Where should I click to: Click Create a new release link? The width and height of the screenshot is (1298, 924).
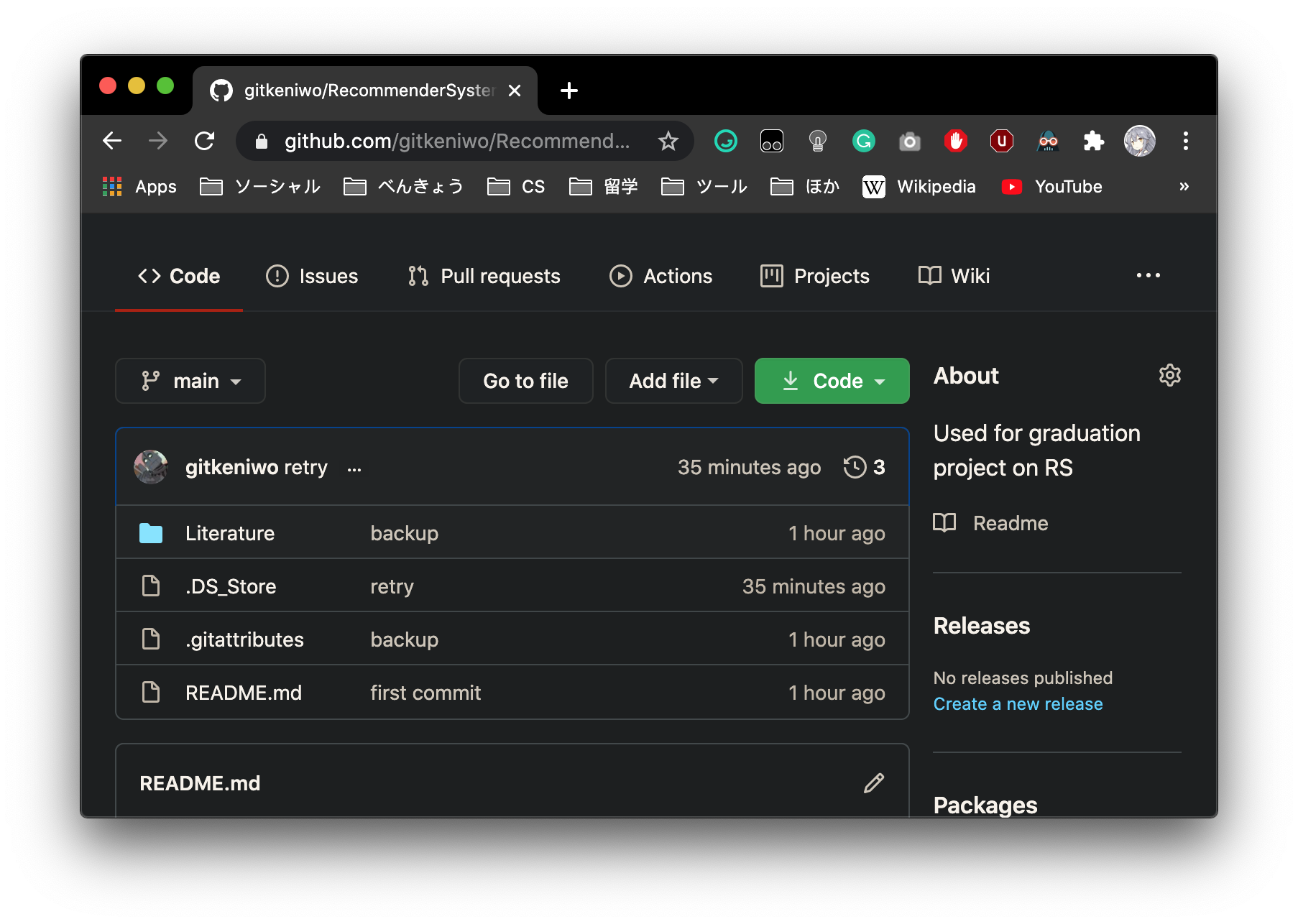(x=1018, y=704)
